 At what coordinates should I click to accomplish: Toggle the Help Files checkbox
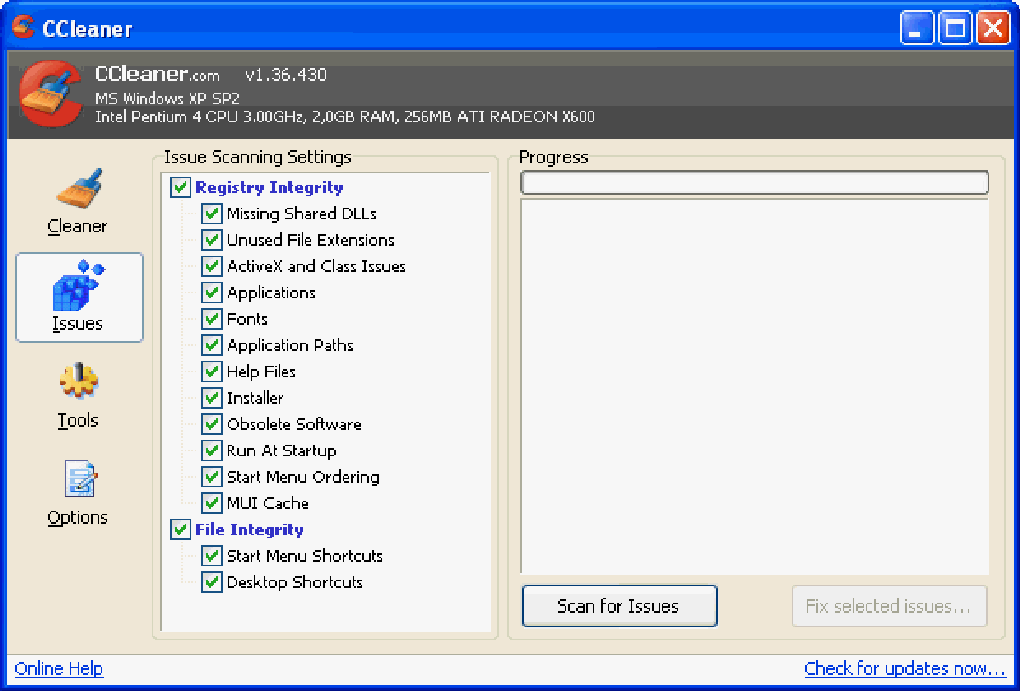tap(211, 372)
